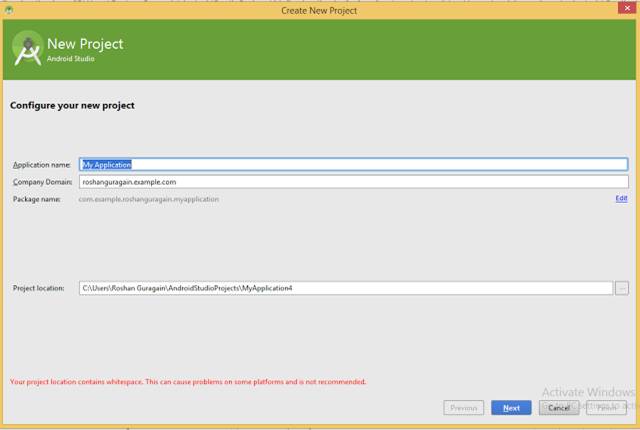Viewport: 640px width, 430px height.
Task: Click the whitespace warning message in red
Action: pos(188,382)
